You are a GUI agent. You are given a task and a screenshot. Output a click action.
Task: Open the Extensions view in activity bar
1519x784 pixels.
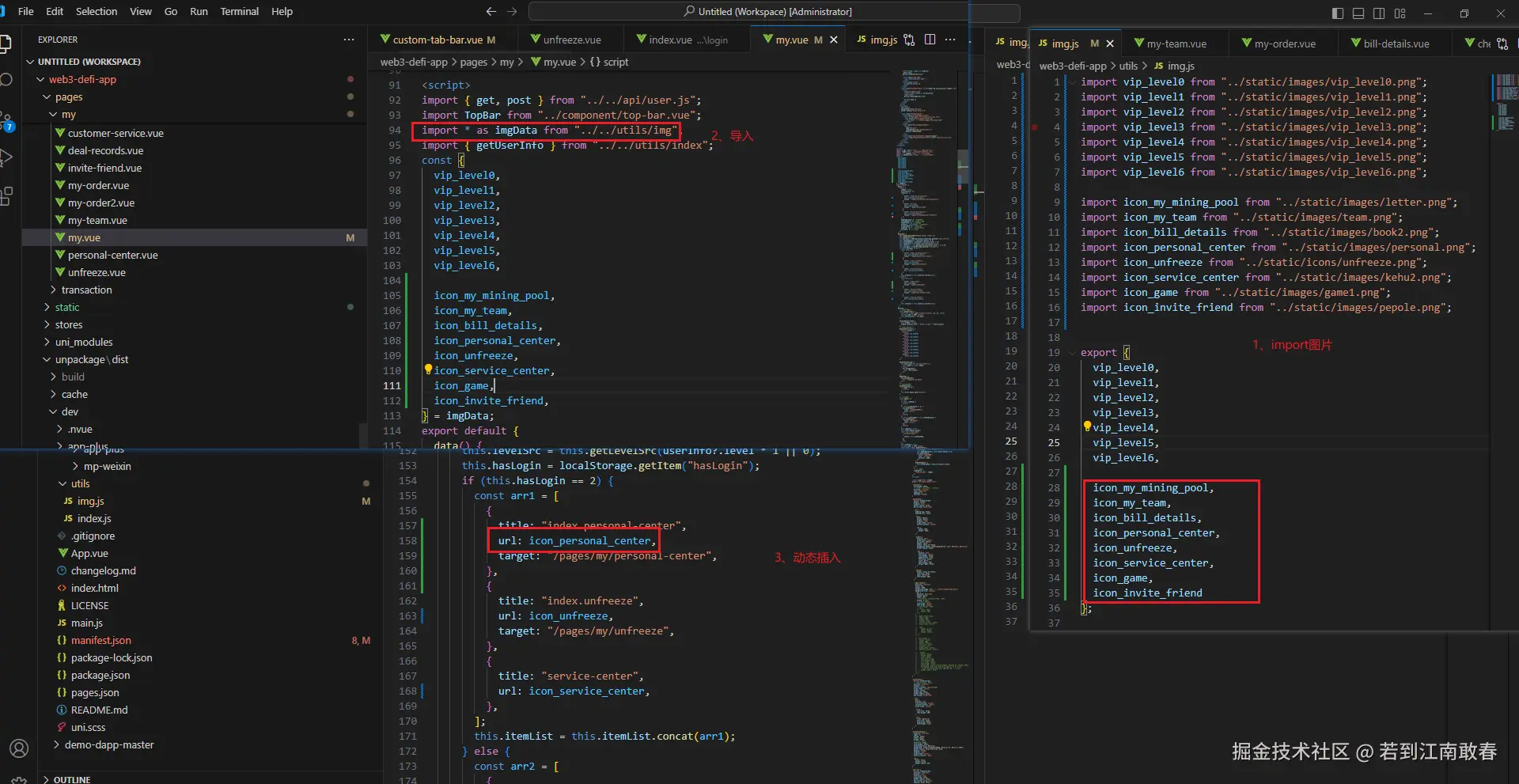tap(6, 196)
